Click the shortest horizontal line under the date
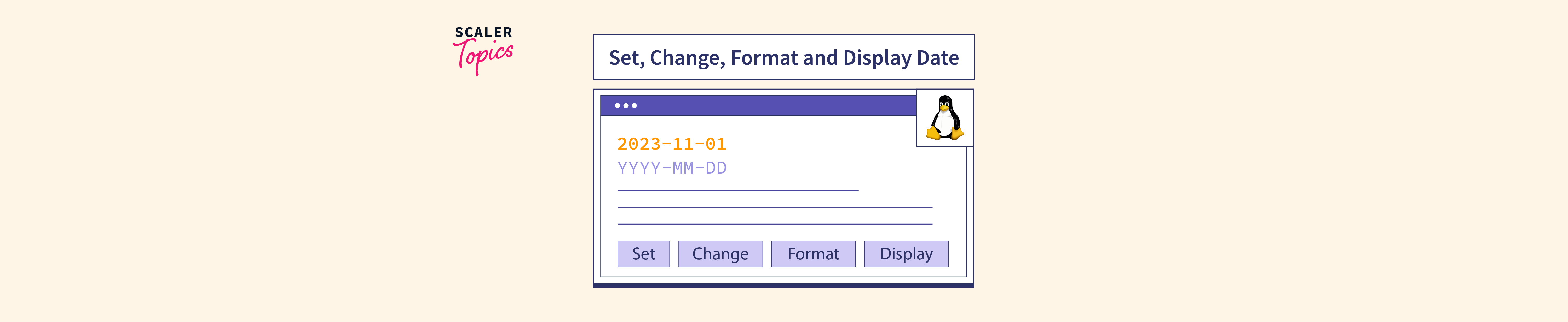This screenshot has height=322, width=1568. pyautogui.click(x=738, y=191)
